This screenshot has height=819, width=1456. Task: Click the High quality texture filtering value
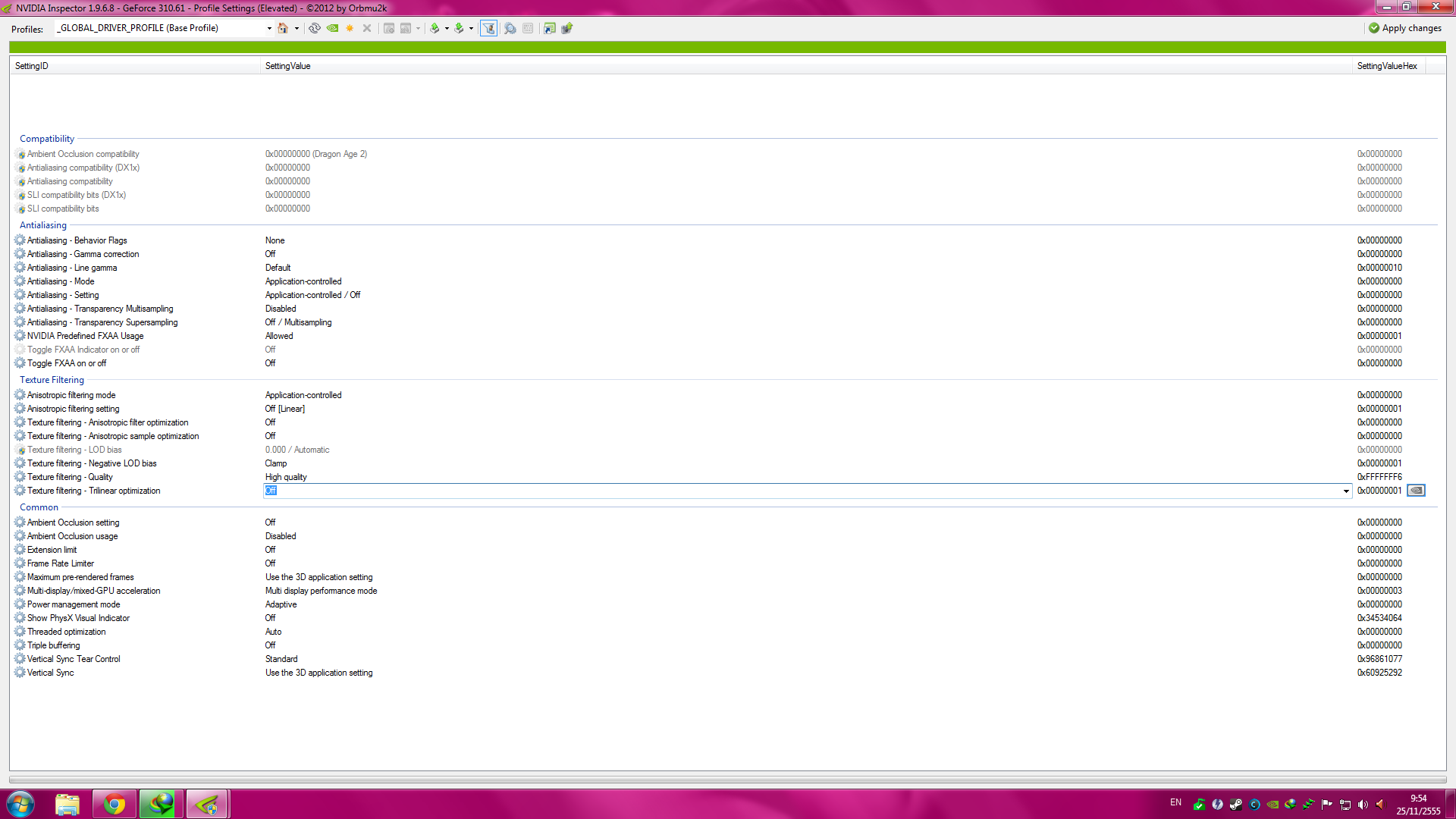(x=286, y=477)
